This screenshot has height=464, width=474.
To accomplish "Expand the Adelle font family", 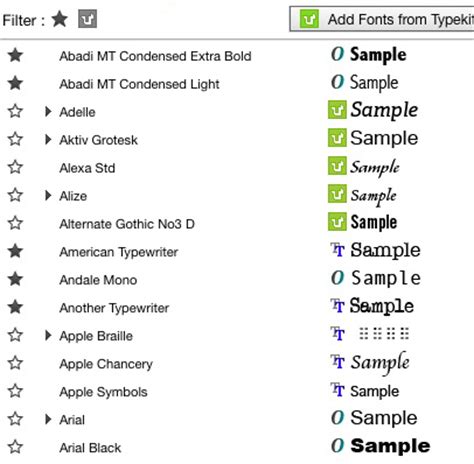I will click(48, 112).
